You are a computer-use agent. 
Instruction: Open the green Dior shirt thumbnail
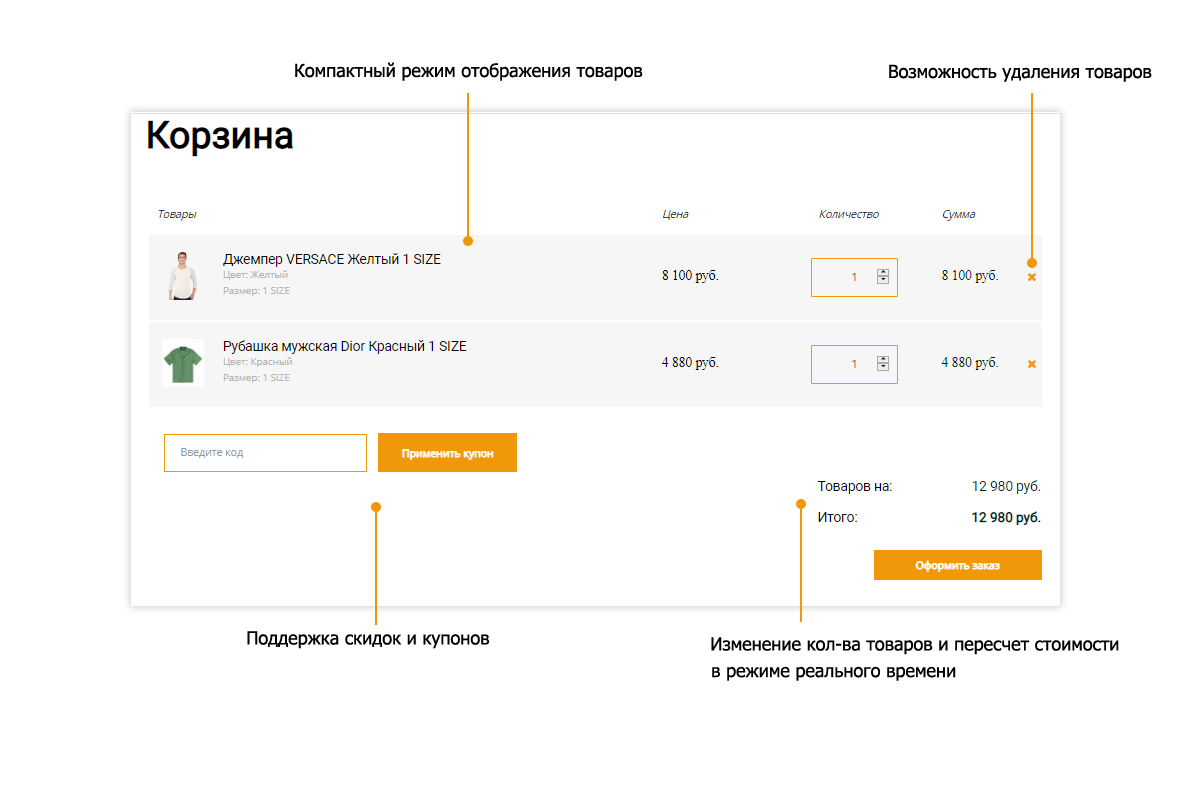click(x=182, y=363)
